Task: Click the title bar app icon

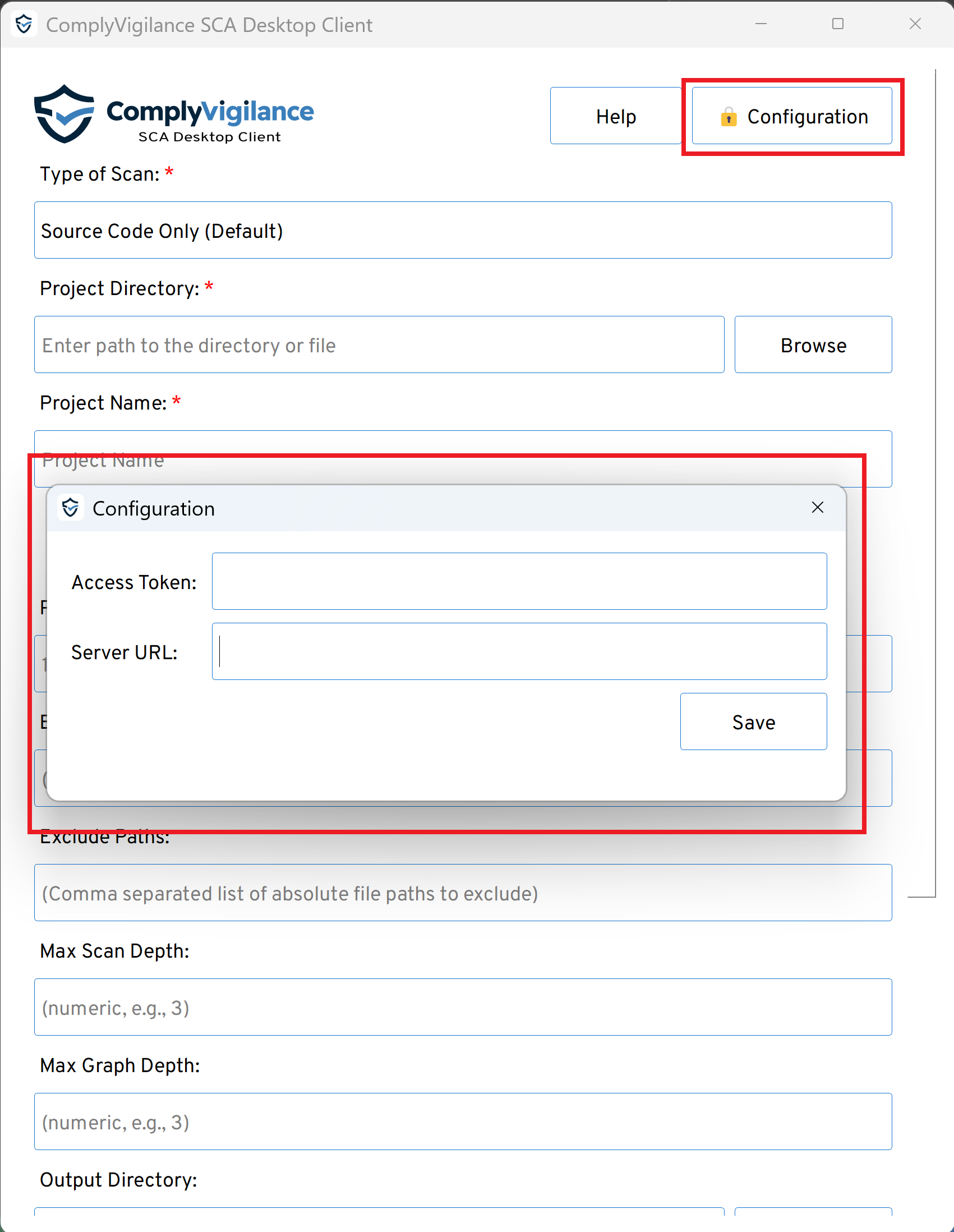Action: [x=24, y=24]
